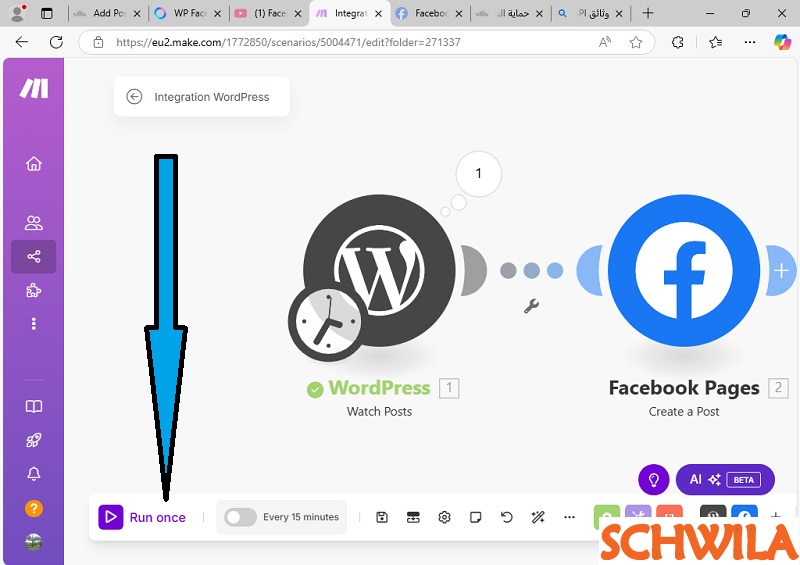Image resolution: width=800 pixels, height=565 pixels.
Task: Click the Run once play button
Action: [x=111, y=517]
